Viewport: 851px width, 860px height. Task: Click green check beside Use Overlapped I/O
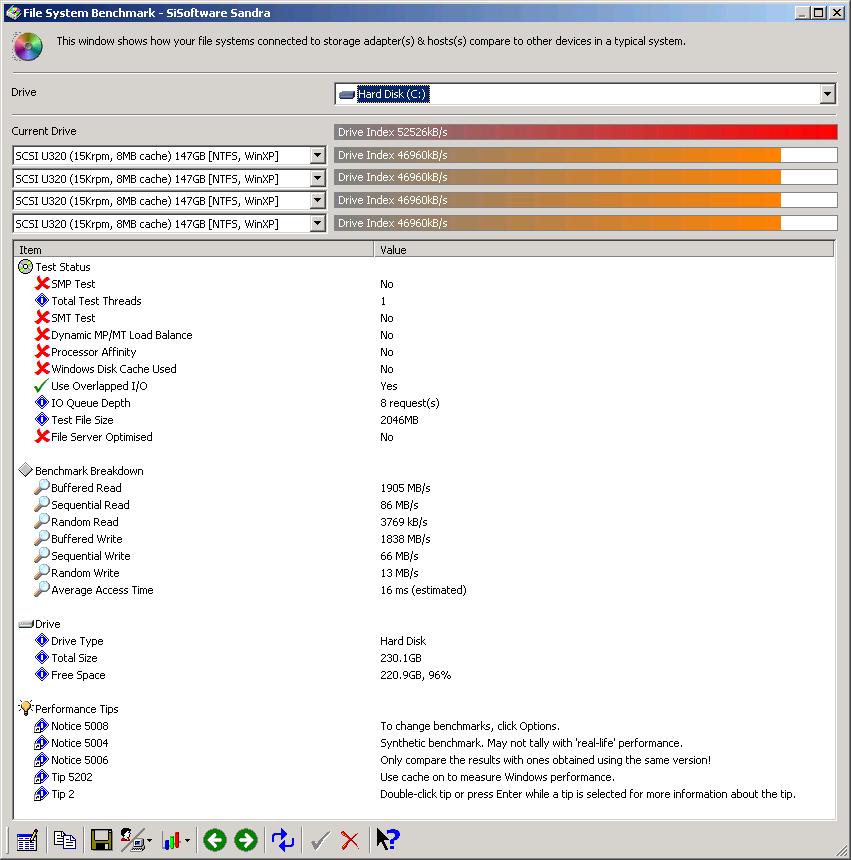[x=42, y=386]
